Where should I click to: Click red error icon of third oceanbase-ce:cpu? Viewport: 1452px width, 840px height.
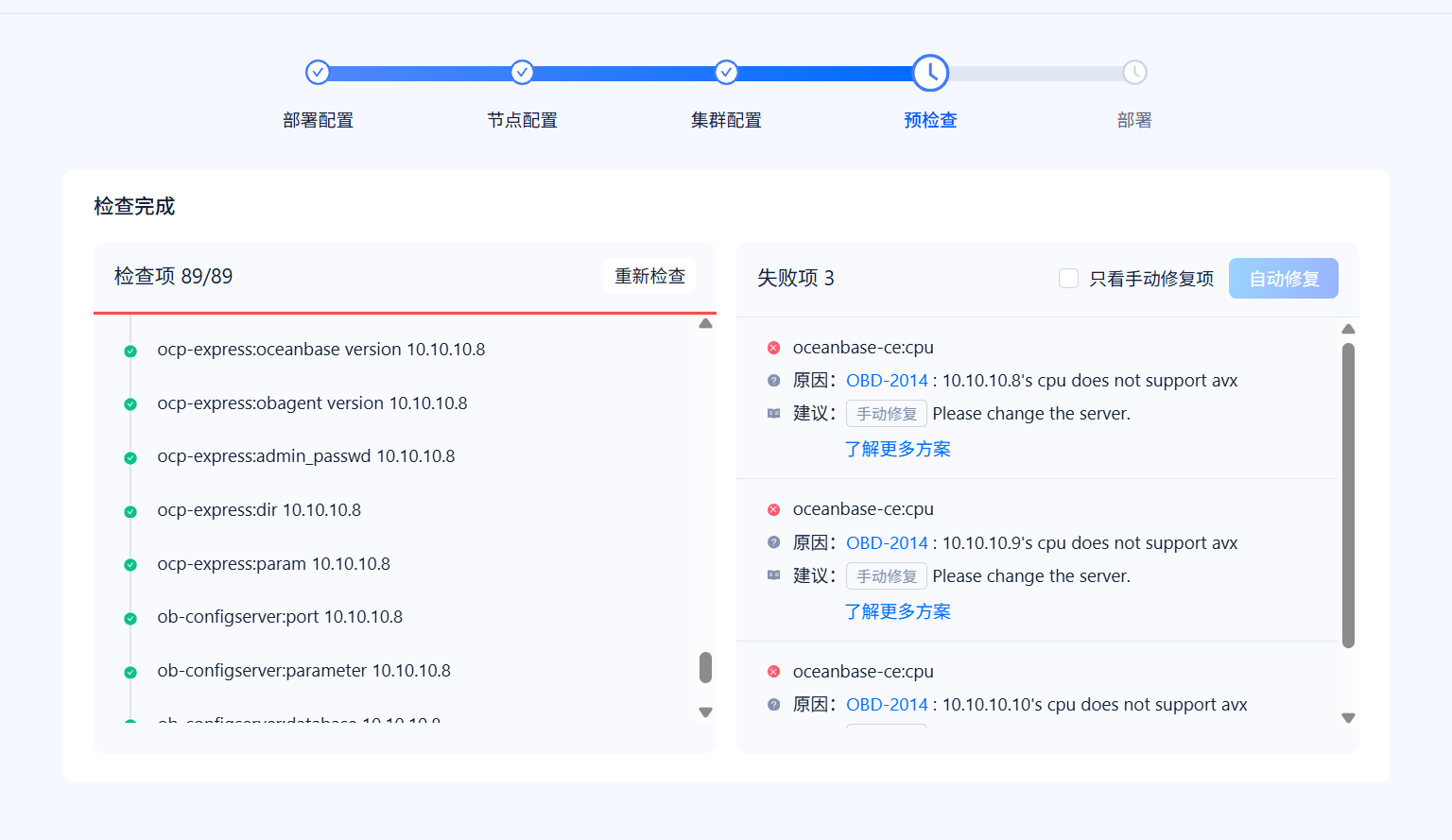click(x=773, y=672)
